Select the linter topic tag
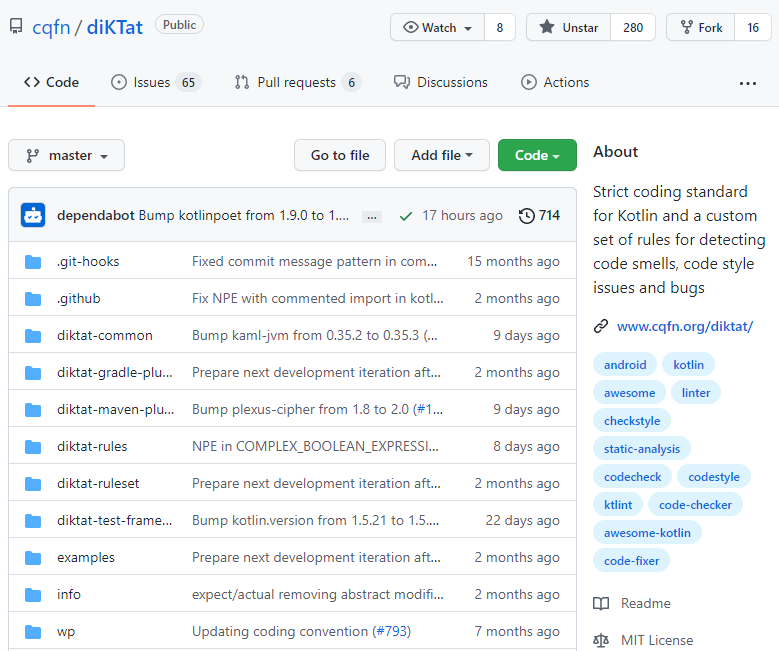 [696, 393]
